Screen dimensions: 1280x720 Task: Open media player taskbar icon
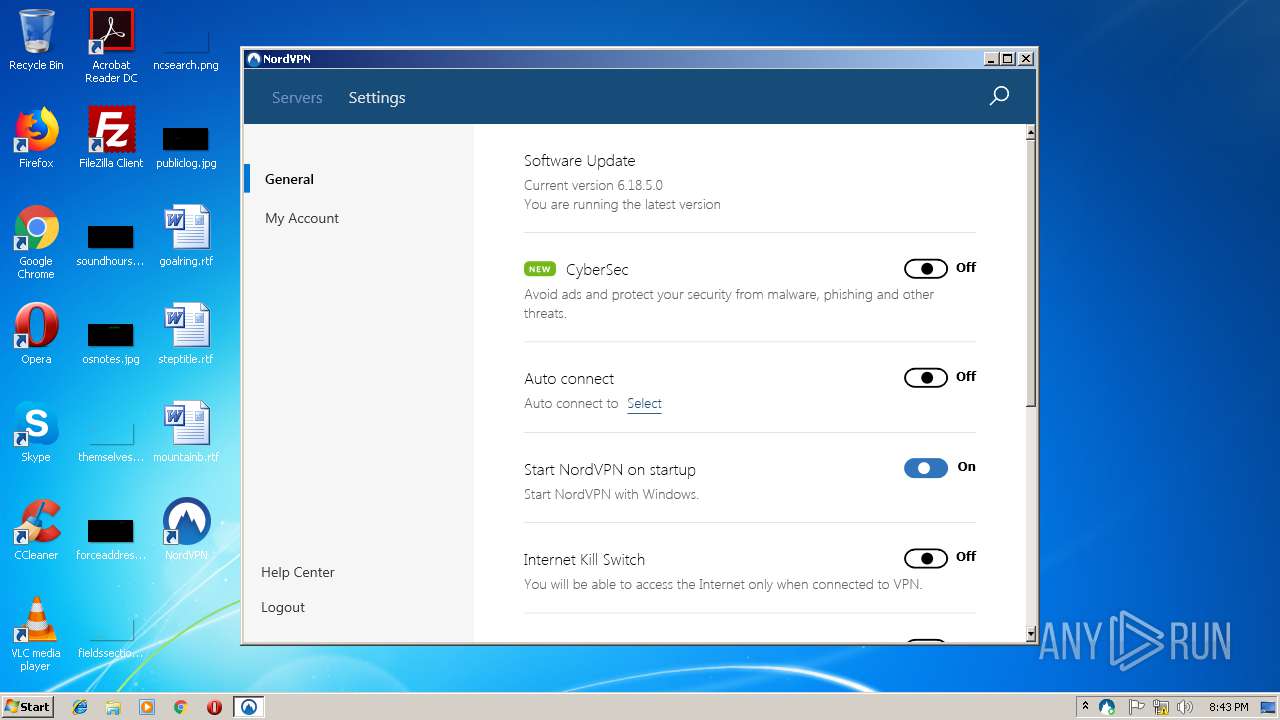(147, 707)
